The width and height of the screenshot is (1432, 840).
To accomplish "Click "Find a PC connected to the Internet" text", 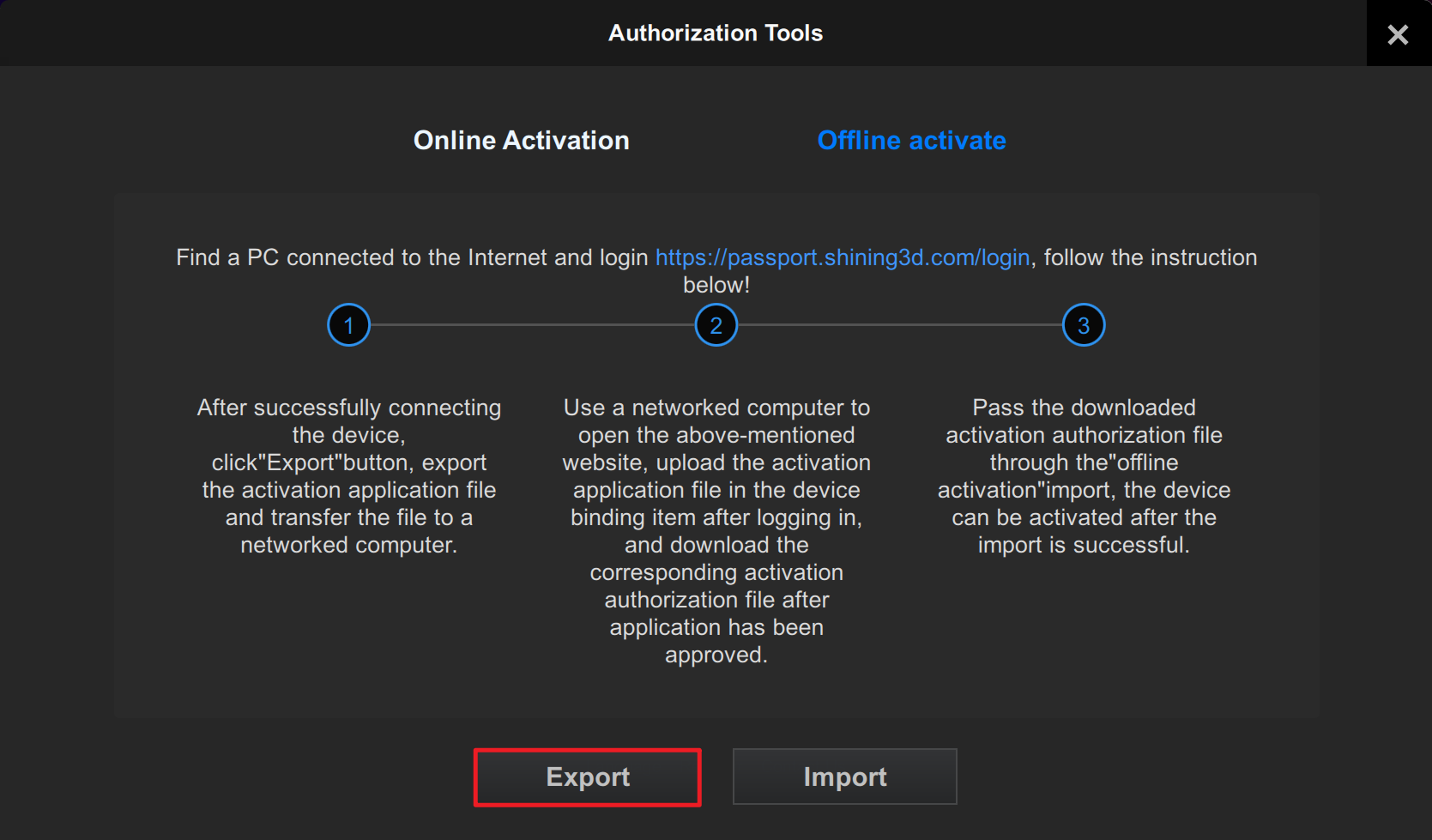I will point(411,257).
